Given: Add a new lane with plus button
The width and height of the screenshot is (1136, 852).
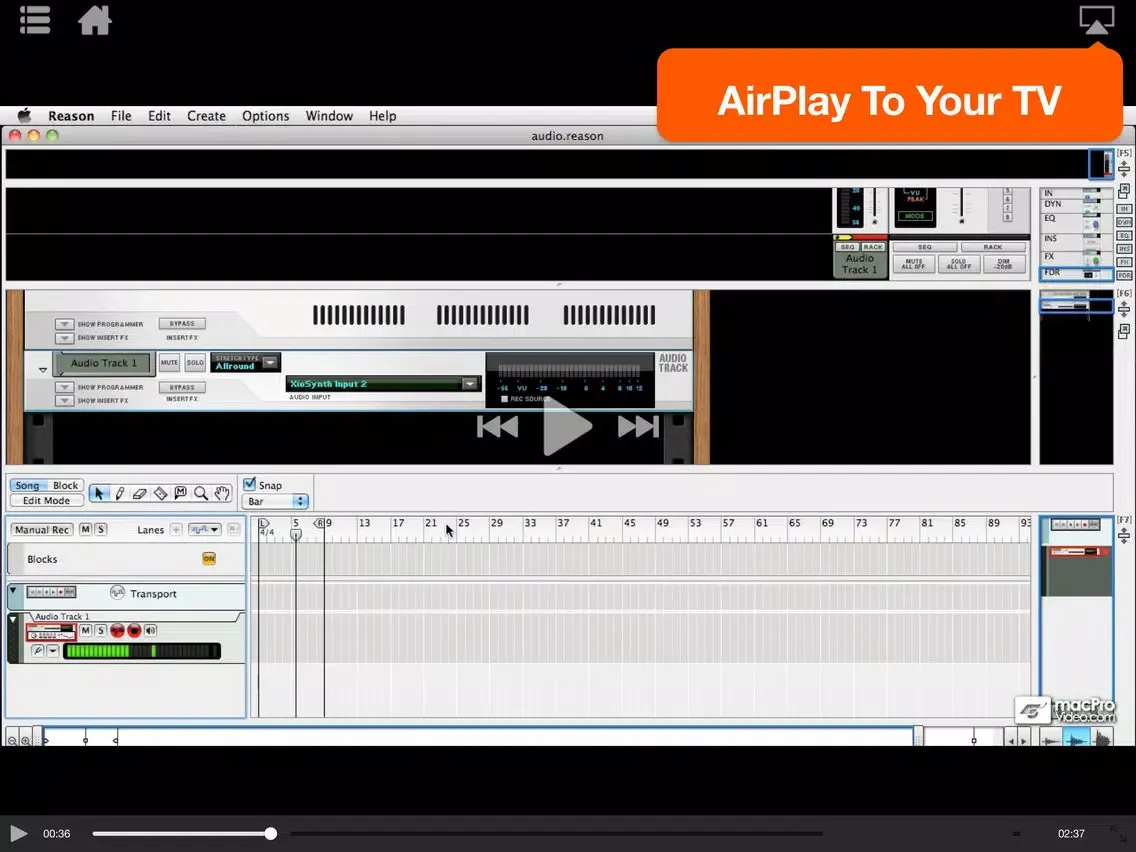Looking at the screenshot, I should (176, 530).
